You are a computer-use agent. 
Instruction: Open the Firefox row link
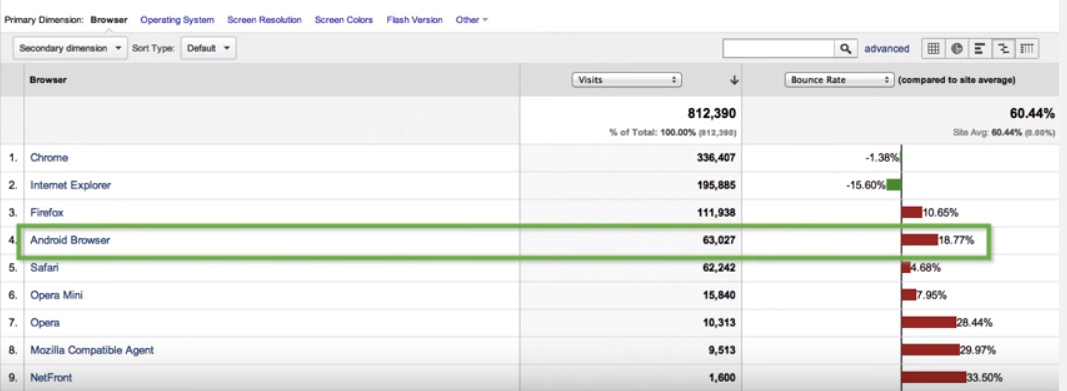(x=47, y=213)
